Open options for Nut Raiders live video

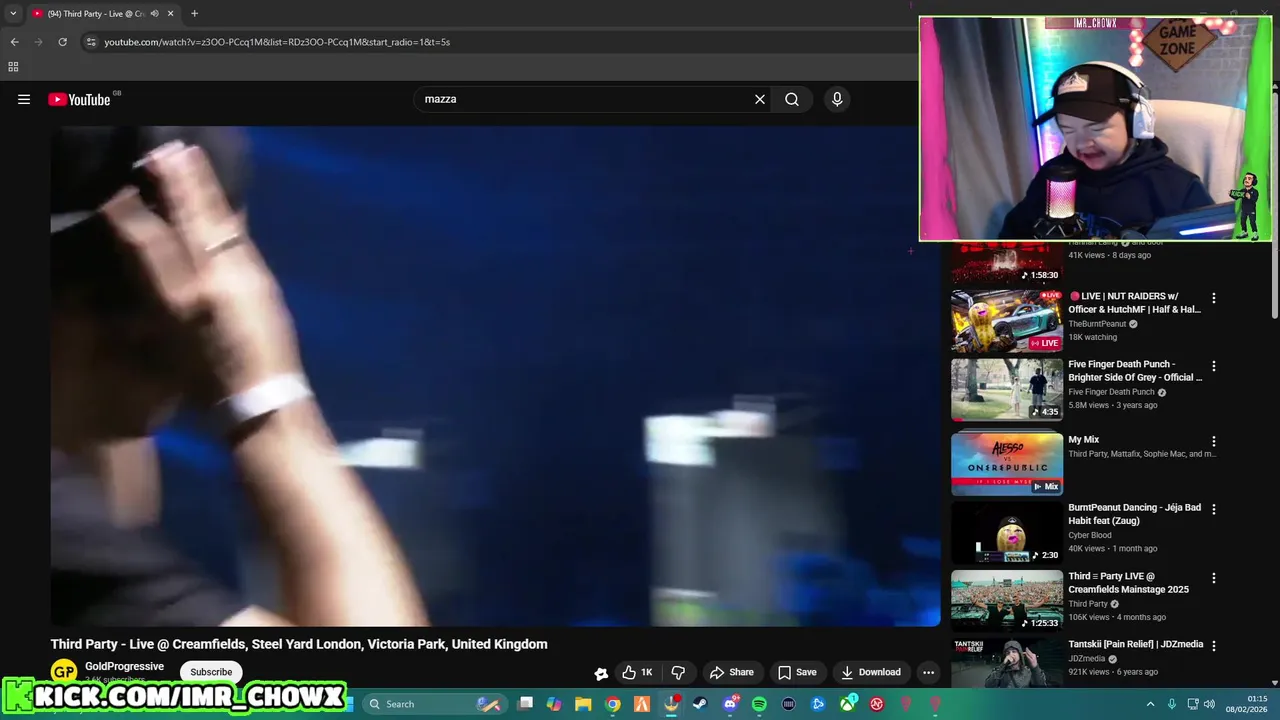pyautogui.click(x=1214, y=298)
